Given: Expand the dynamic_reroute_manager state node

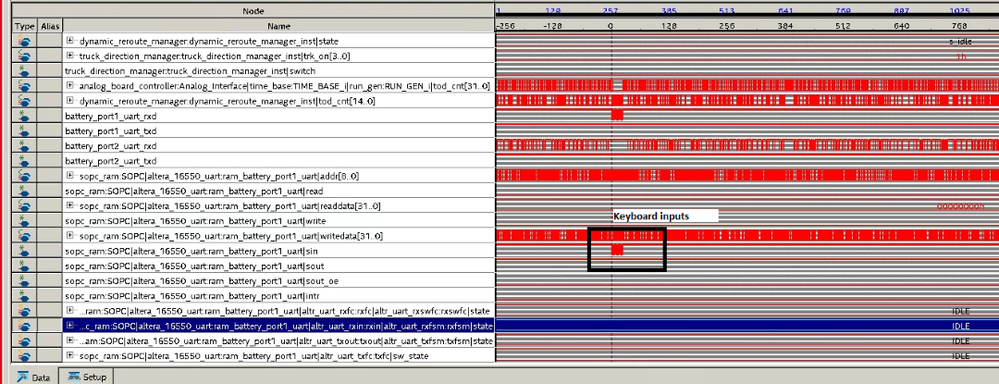Looking at the screenshot, I should point(70,41).
